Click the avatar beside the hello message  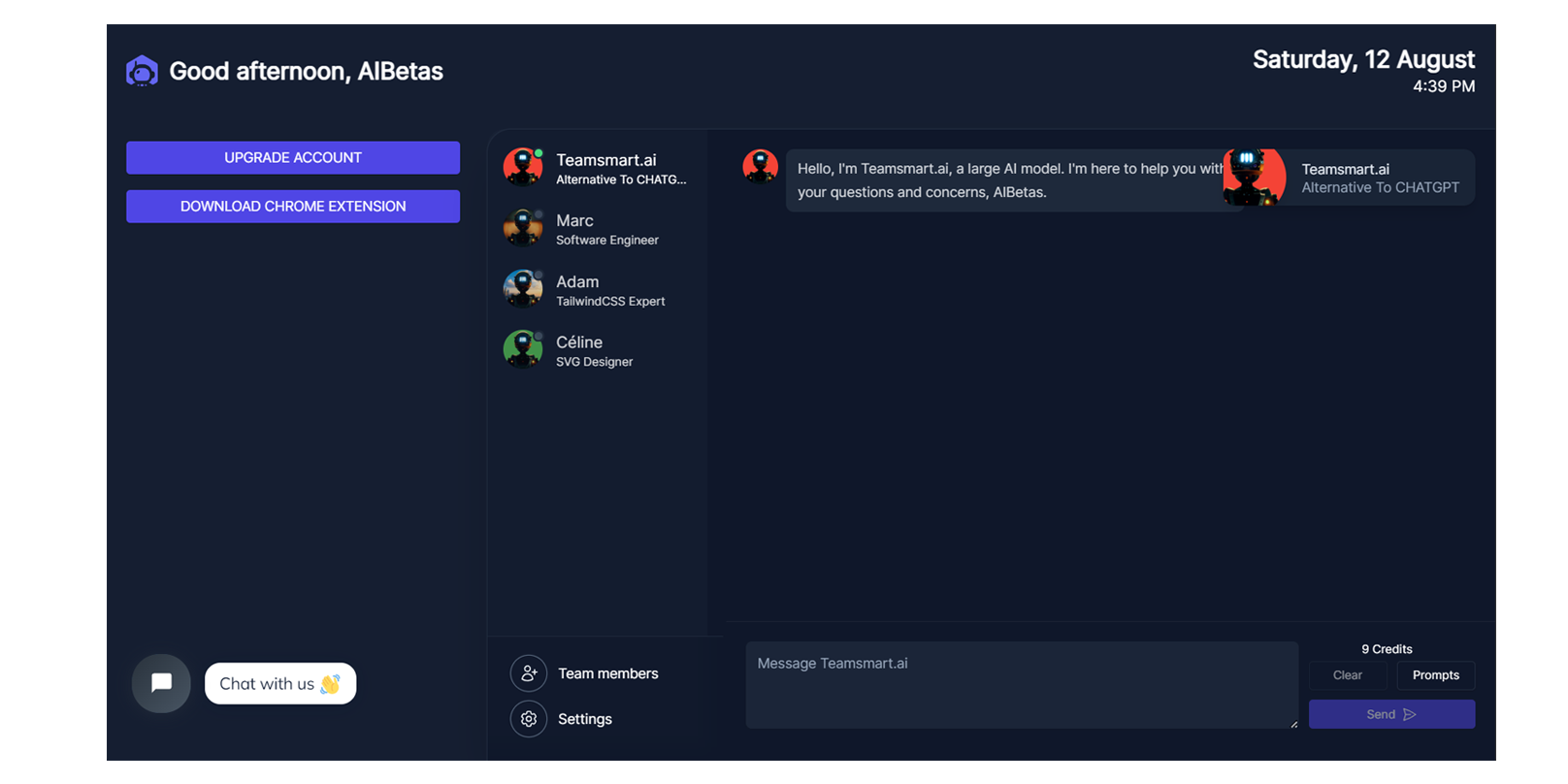coord(761,167)
